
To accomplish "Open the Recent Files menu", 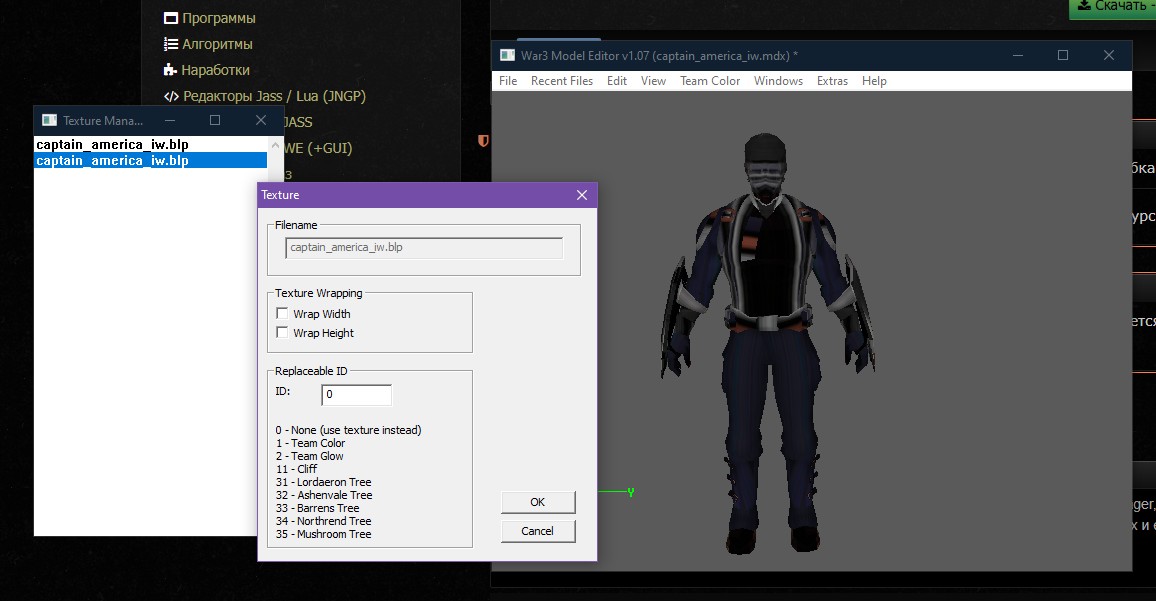I will (x=562, y=81).
